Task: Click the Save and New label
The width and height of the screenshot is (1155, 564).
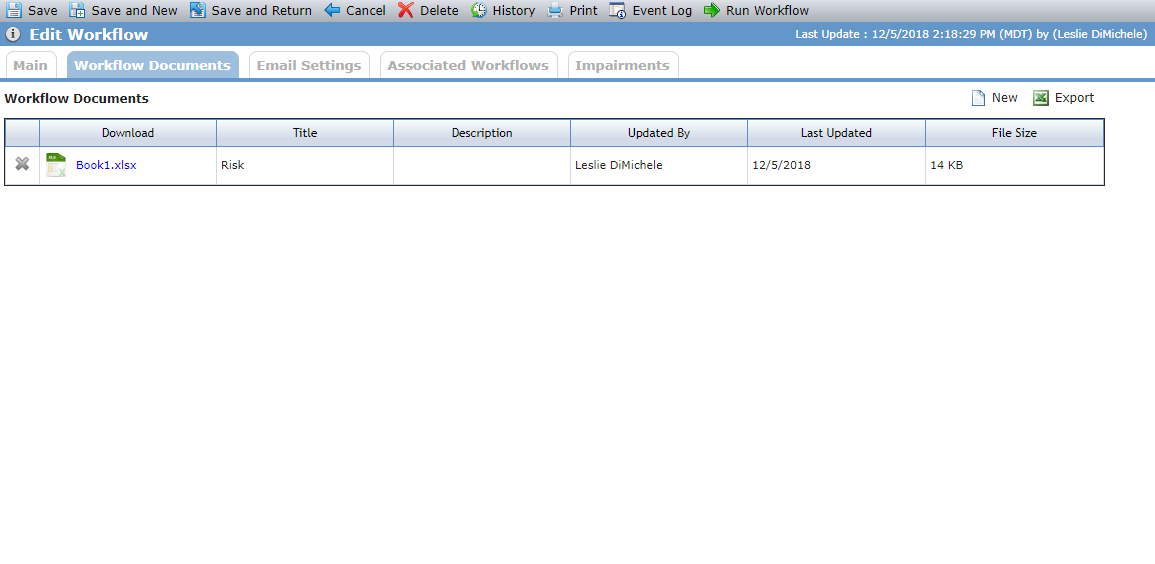Action: [x=135, y=10]
